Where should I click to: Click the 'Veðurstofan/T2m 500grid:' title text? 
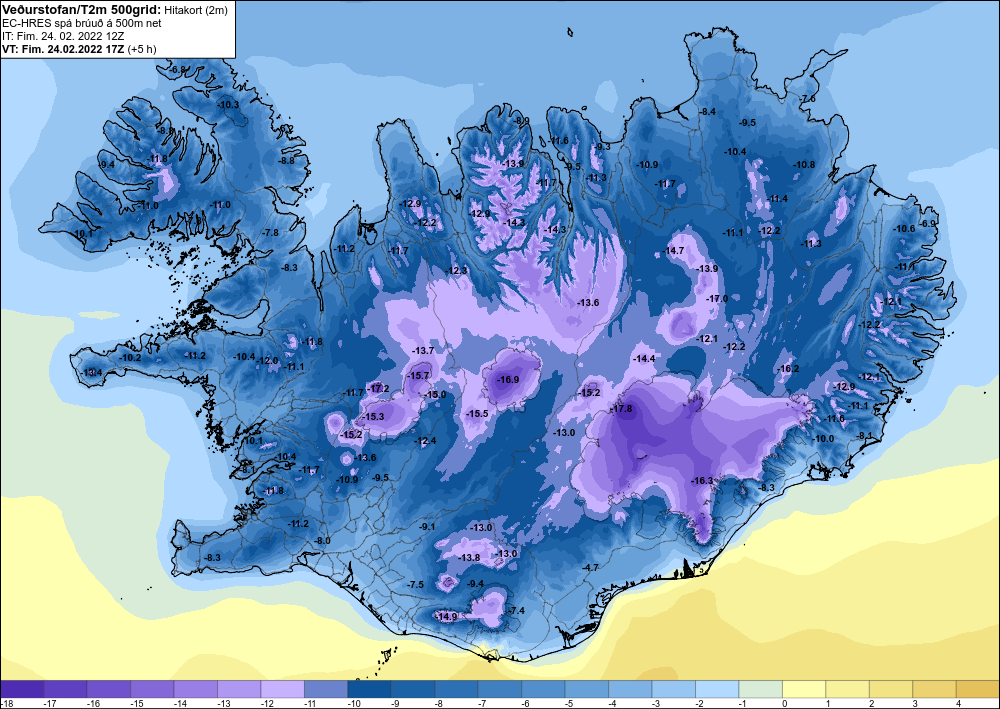pos(82,10)
